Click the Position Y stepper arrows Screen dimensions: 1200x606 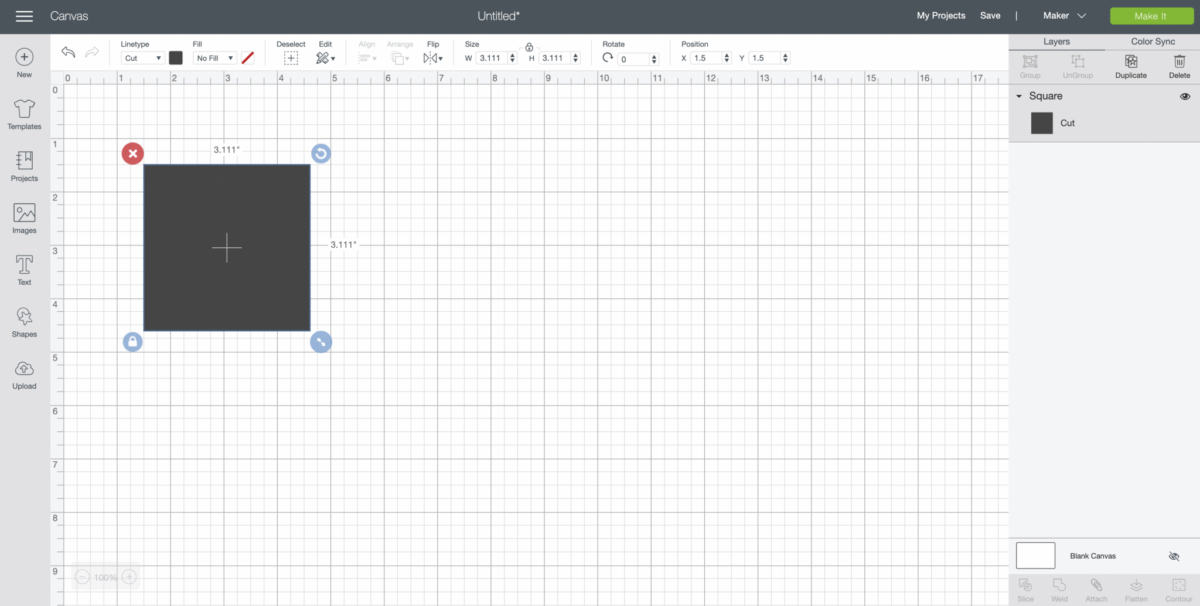pos(785,58)
